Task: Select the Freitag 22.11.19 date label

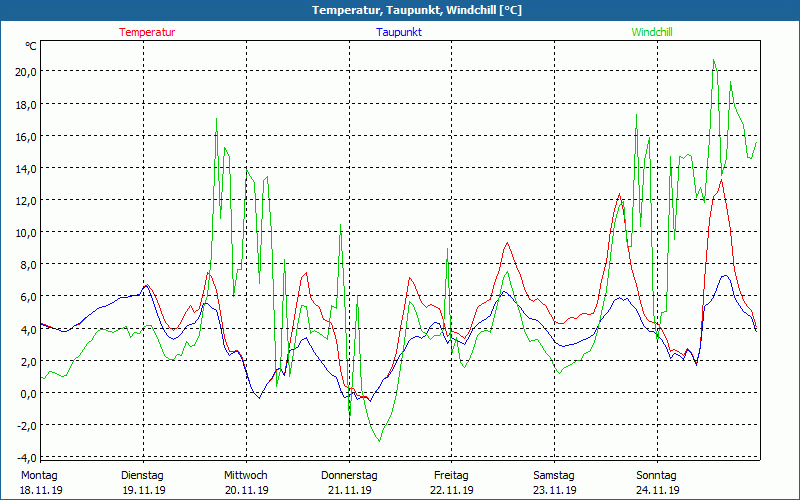Action: [451, 483]
